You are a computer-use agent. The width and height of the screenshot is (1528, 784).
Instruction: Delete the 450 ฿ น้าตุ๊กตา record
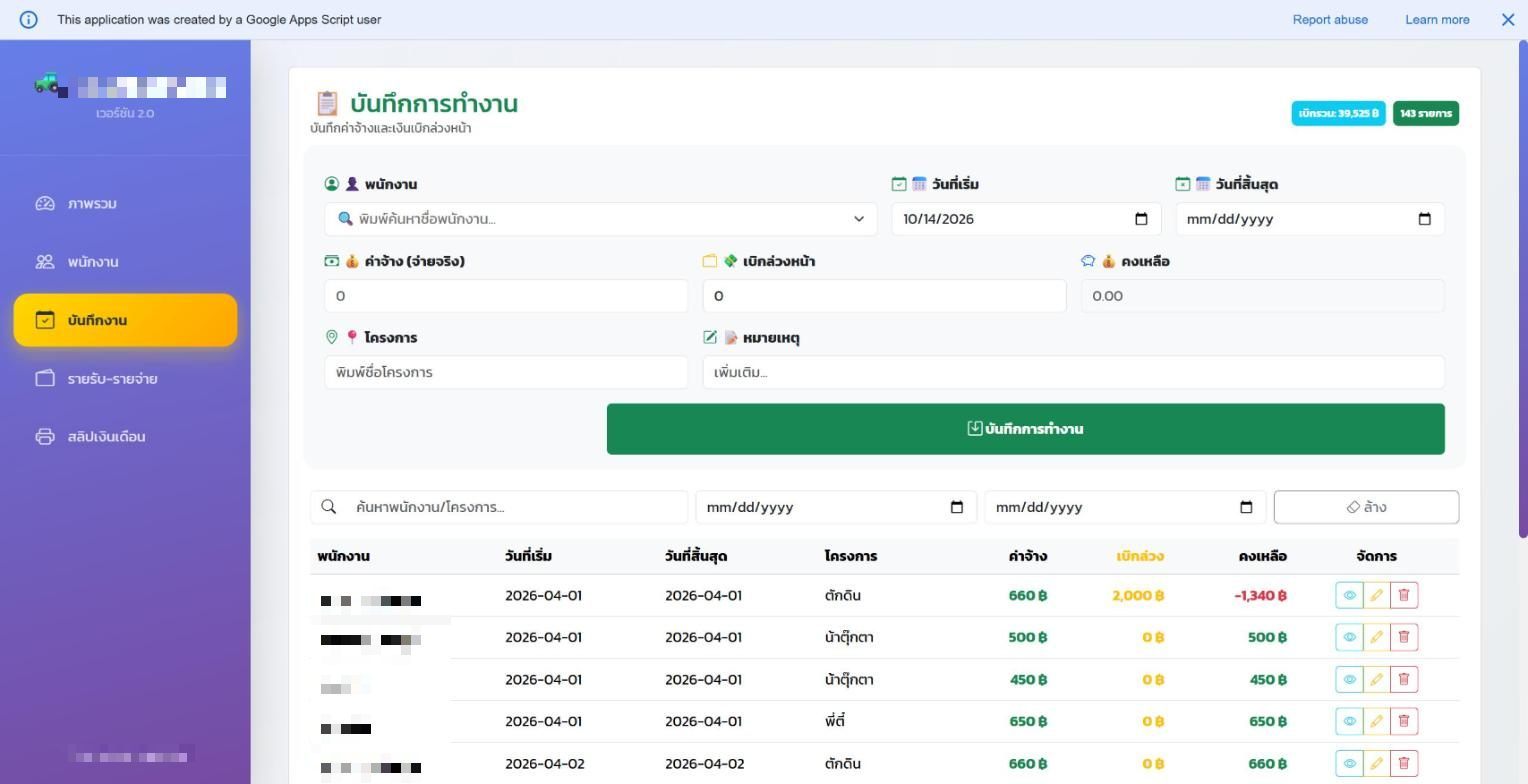pyautogui.click(x=1404, y=679)
